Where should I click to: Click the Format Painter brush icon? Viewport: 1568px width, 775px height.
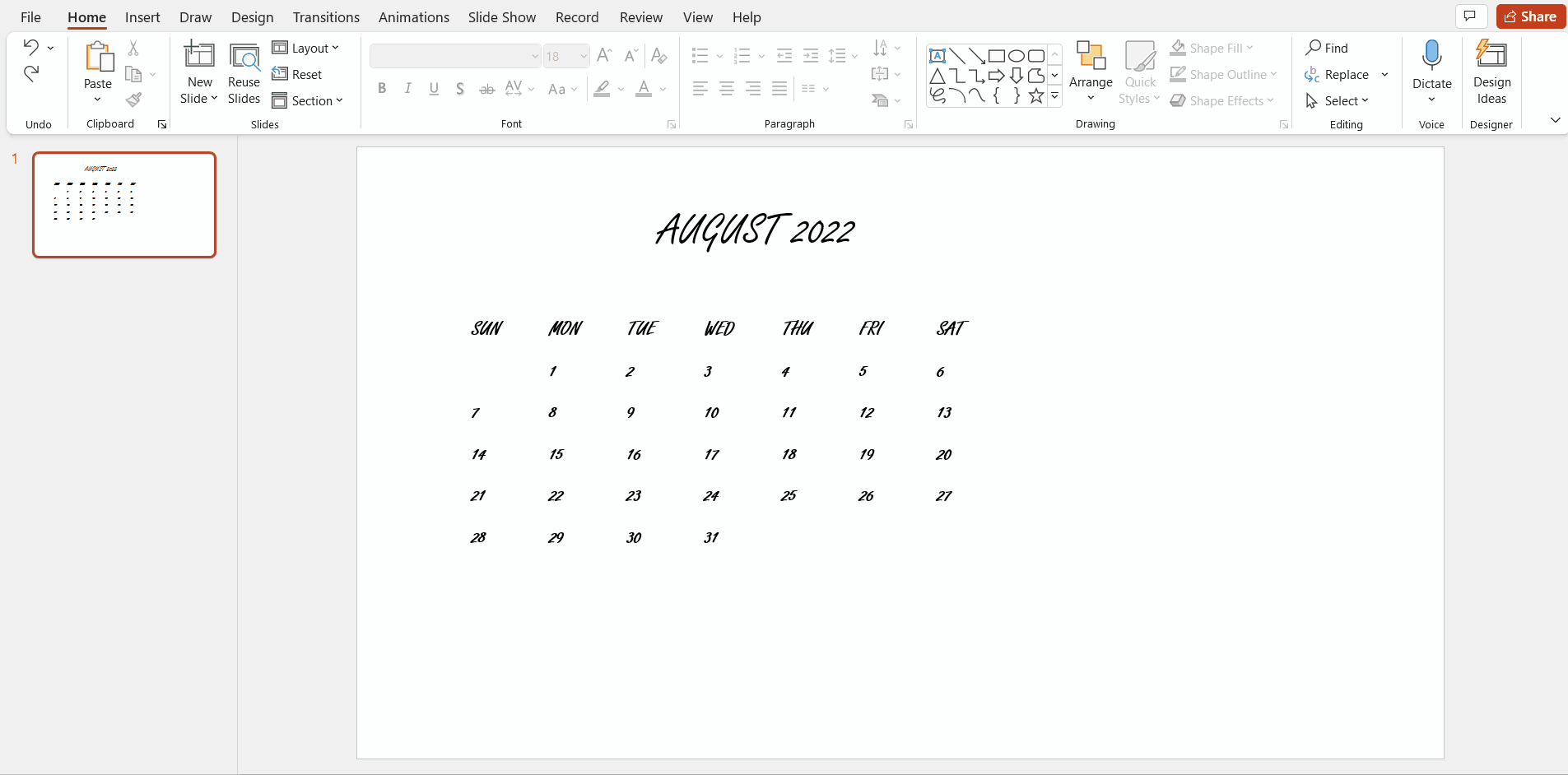(133, 100)
